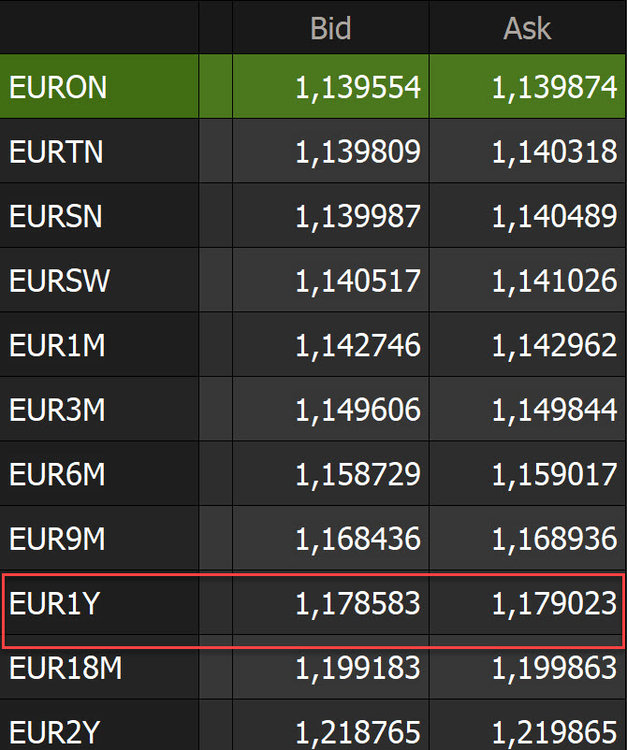Select the EUR3M symbol

point(57,410)
